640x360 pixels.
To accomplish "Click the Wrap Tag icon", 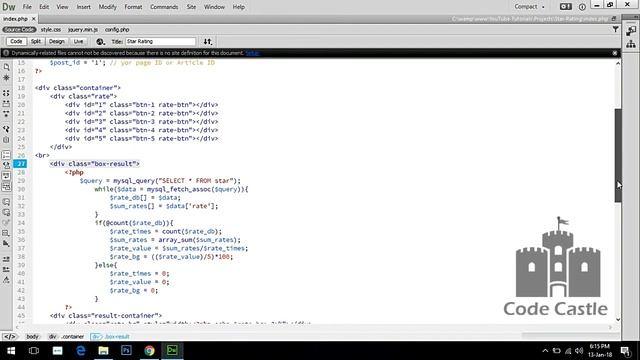I will tap(6, 223).
